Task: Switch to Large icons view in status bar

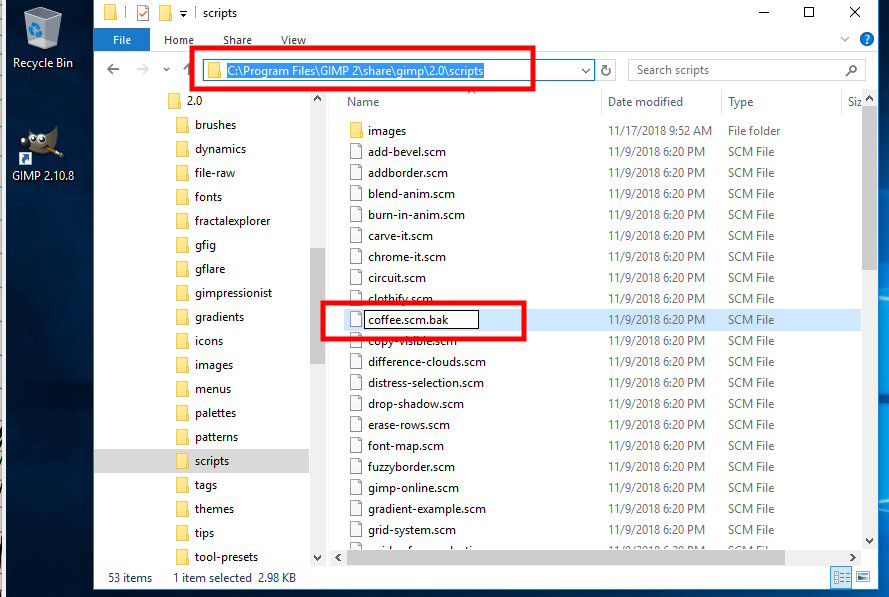Action: [863, 577]
